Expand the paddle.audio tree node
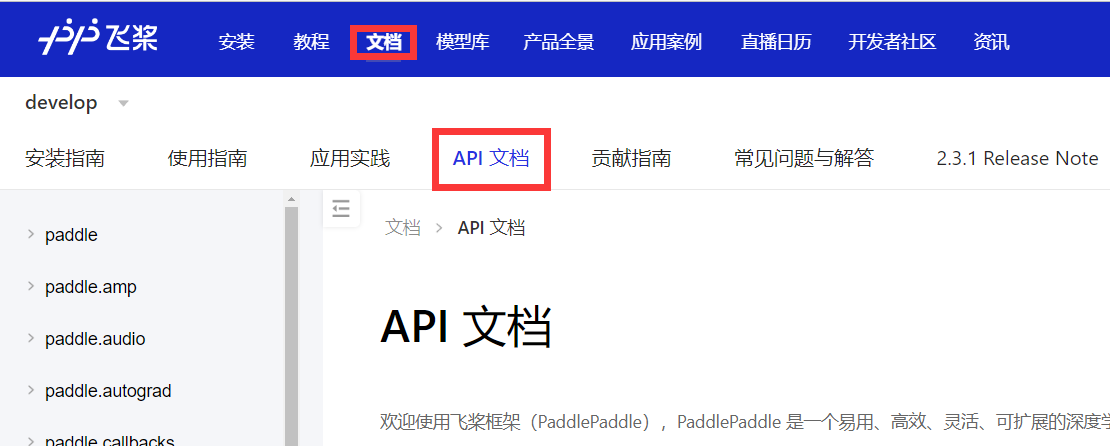1110x446 pixels. pos(30,338)
